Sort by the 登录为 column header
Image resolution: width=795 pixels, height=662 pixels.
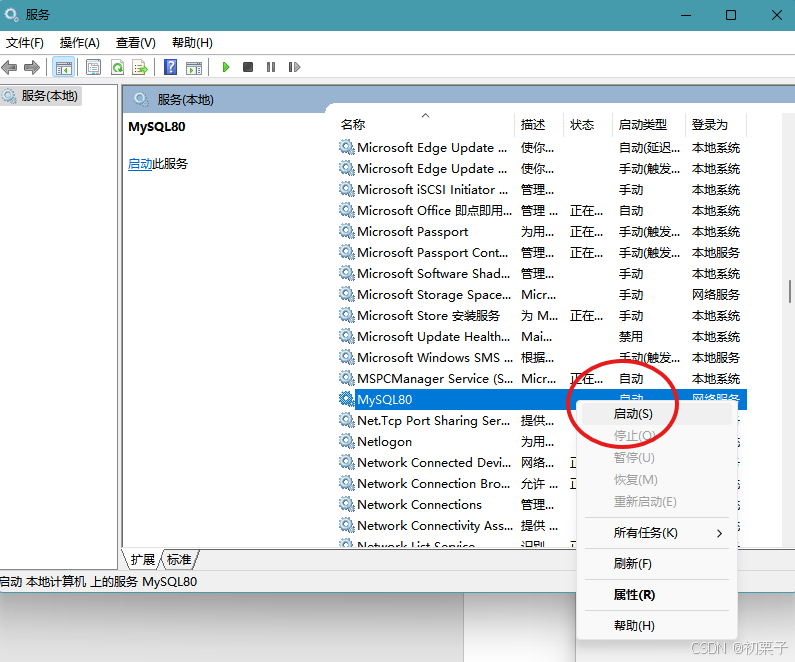tap(715, 125)
